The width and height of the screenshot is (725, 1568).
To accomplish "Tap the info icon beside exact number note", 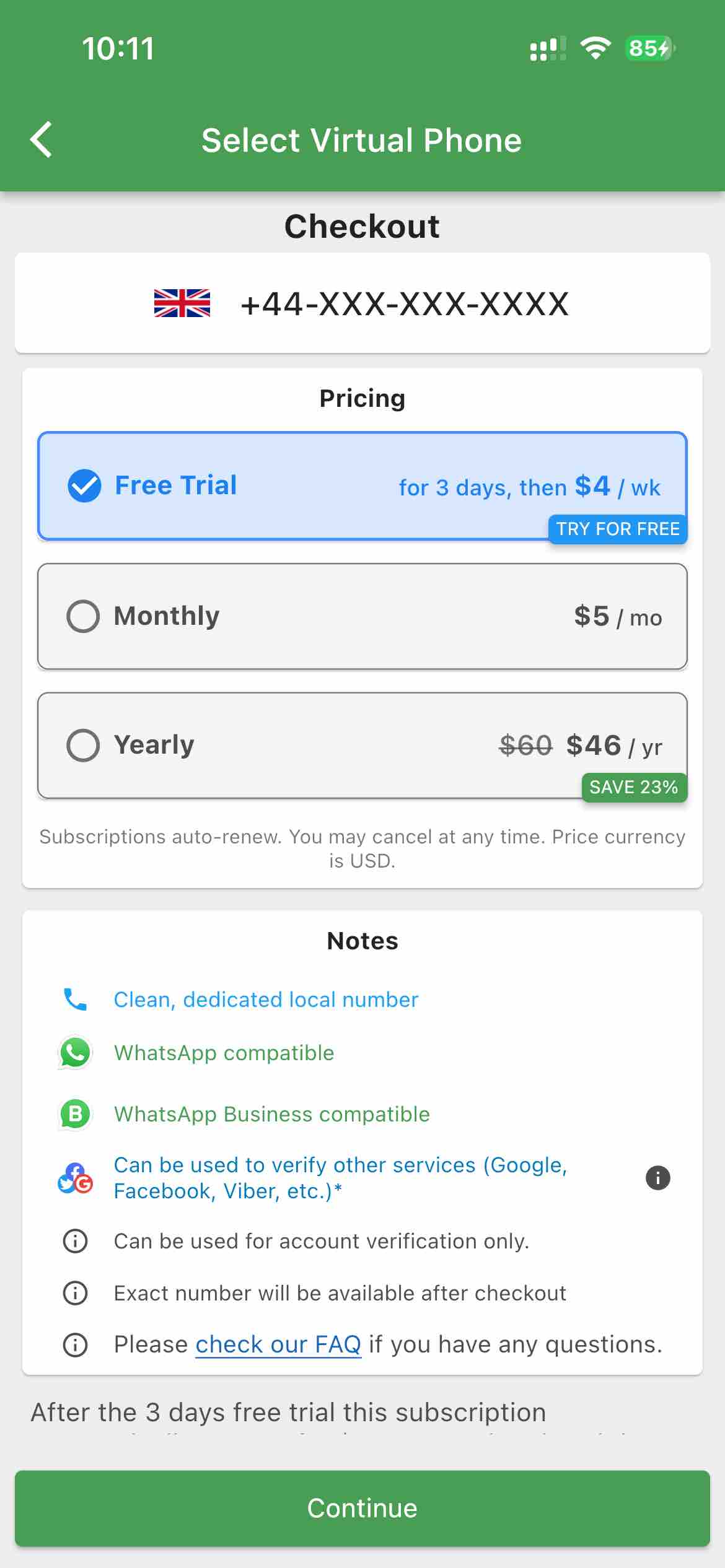I will [x=74, y=1293].
